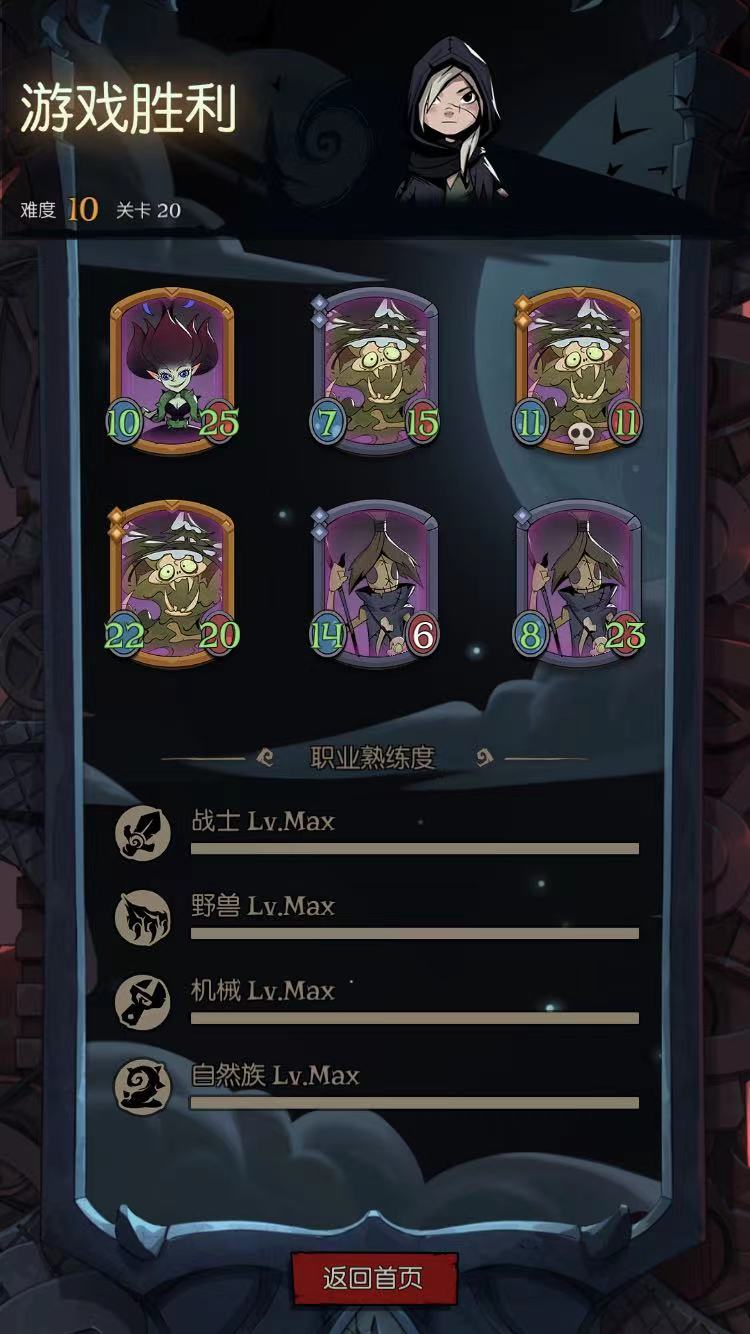
Task: Click the 自然族 Lv.Max progress bar
Action: pyautogui.click(x=414, y=1103)
